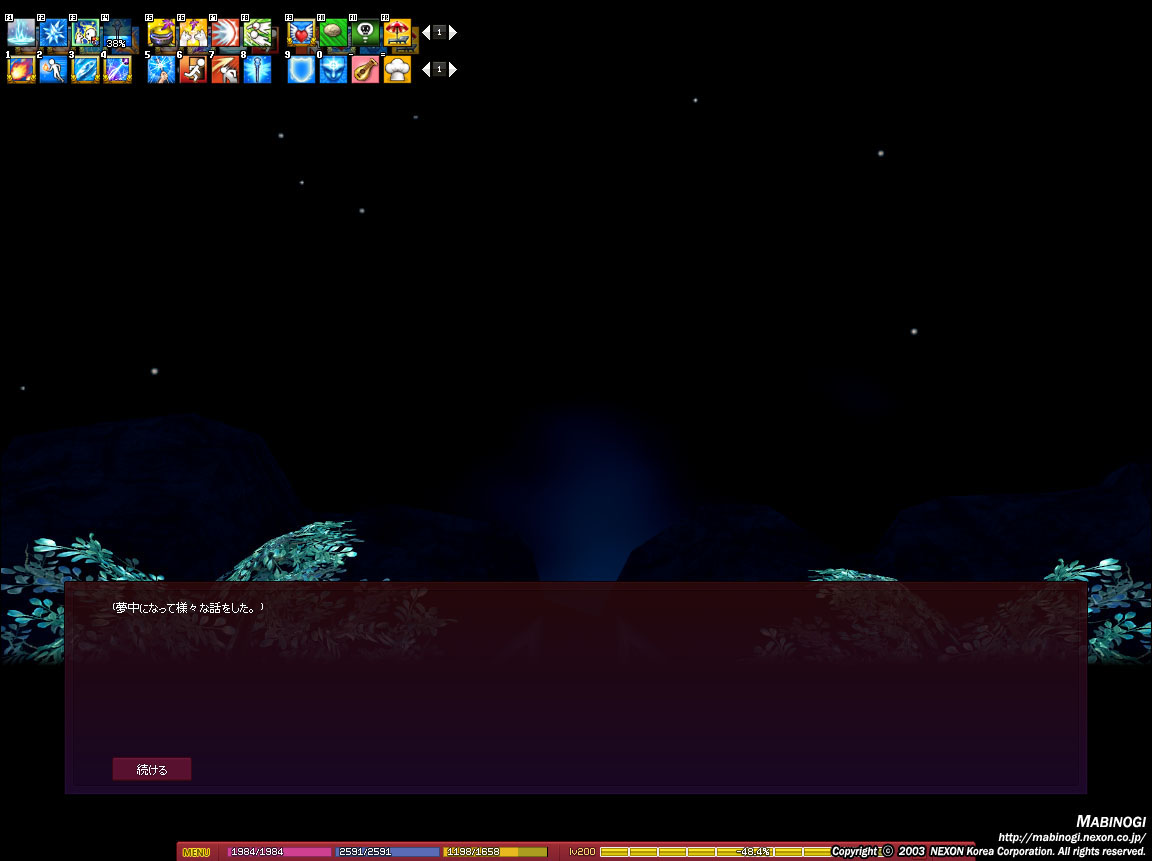Cast the fireball skill in slot 1

coord(21,69)
